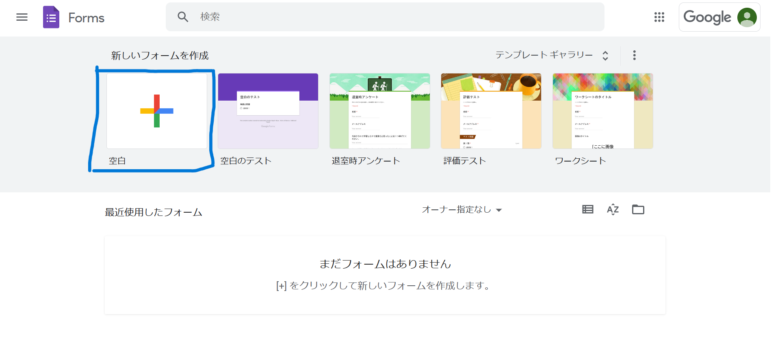
Task: Open the オーナー指定なし owner filter dropdown
Action: click(462, 210)
